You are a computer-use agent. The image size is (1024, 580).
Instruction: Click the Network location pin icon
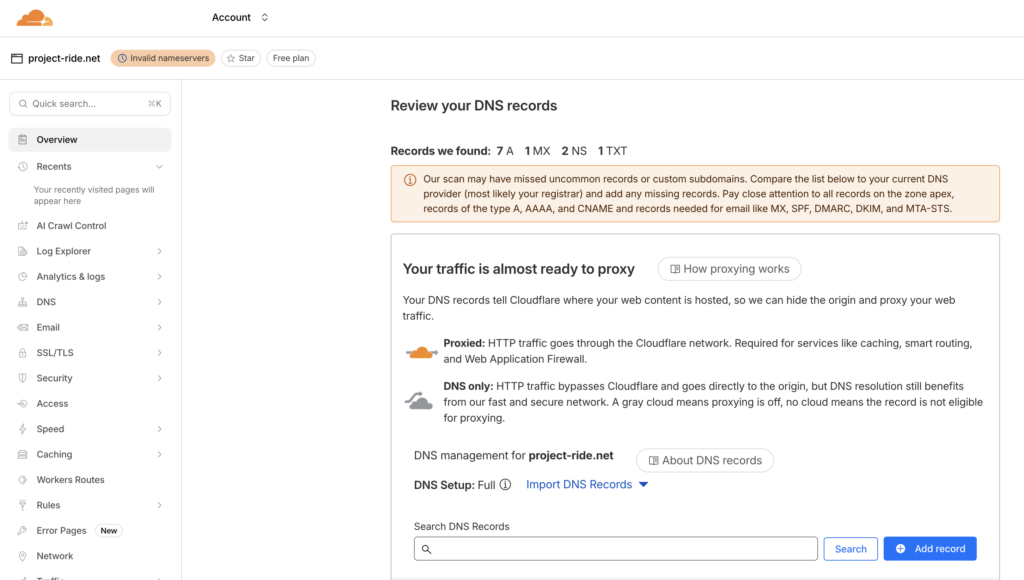pyautogui.click(x=23, y=556)
